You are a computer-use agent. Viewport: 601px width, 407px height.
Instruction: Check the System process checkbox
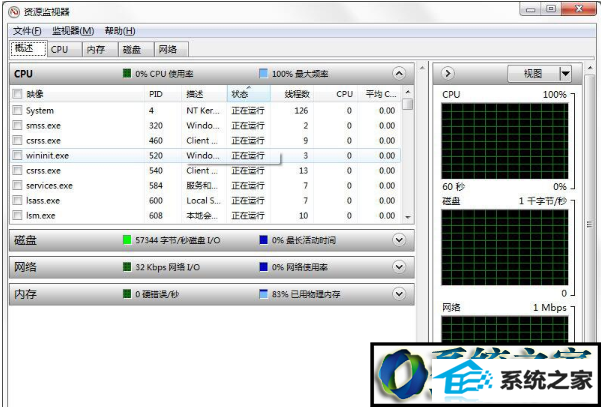coord(17,110)
